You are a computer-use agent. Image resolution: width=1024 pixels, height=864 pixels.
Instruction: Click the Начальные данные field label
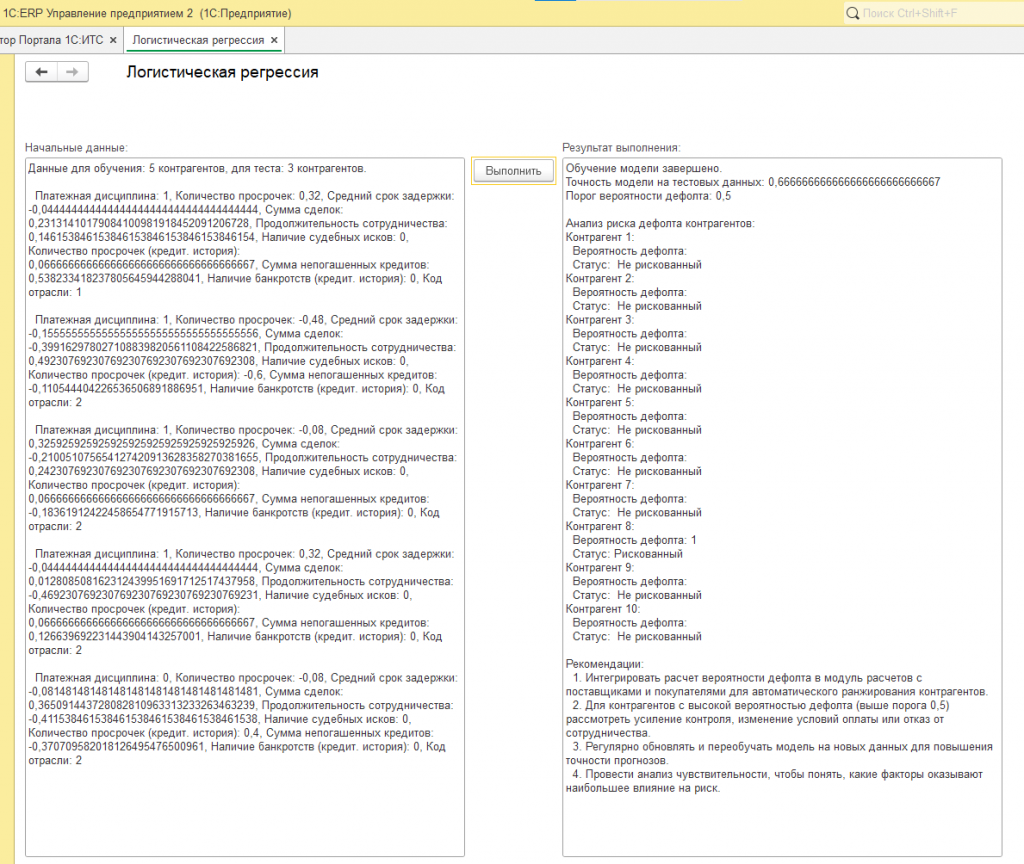point(76,148)
